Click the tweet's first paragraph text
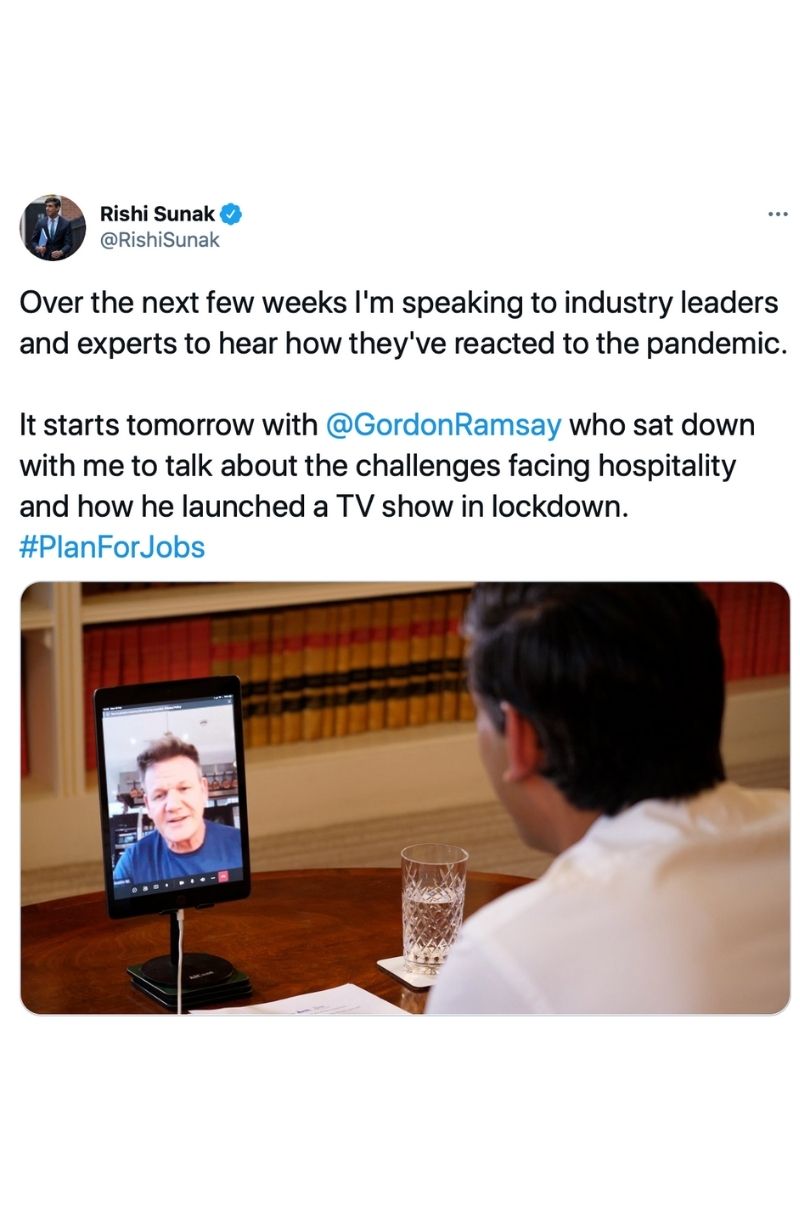The height and width of the screenshot is (1206, 800). [400, 321]
